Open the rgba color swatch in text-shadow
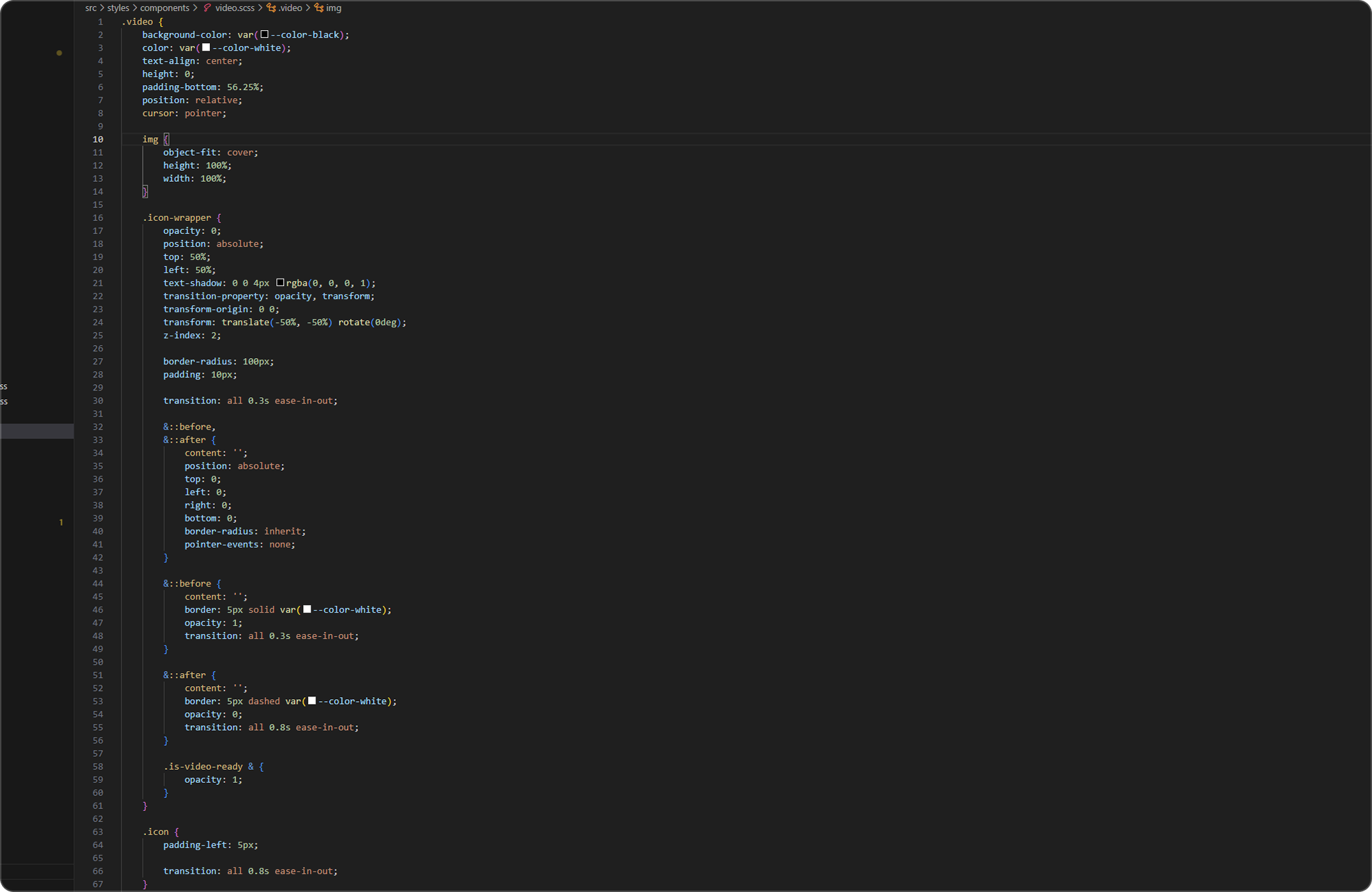 (280, 283)
